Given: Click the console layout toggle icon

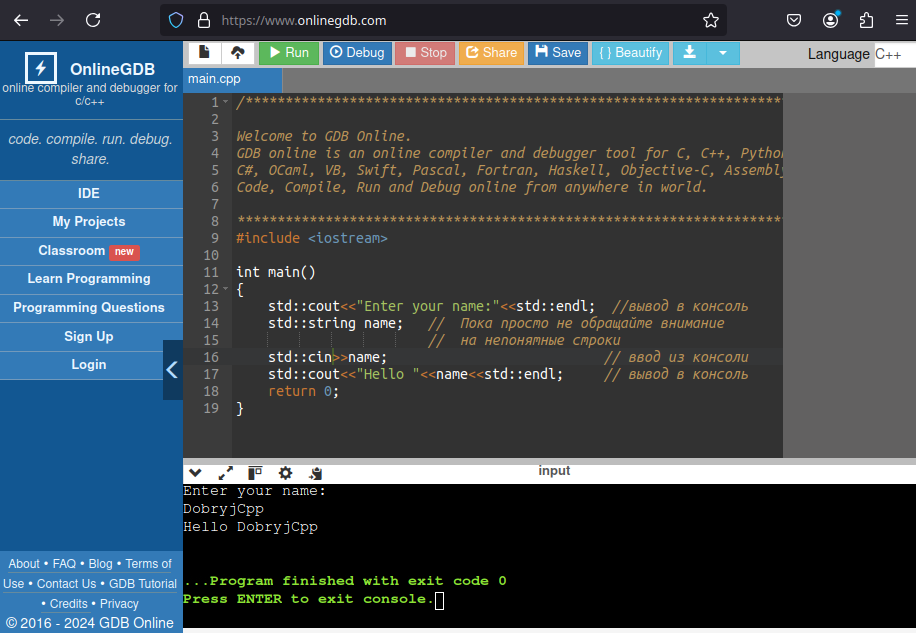Looking at the screenshot, I should click(255, 472).
